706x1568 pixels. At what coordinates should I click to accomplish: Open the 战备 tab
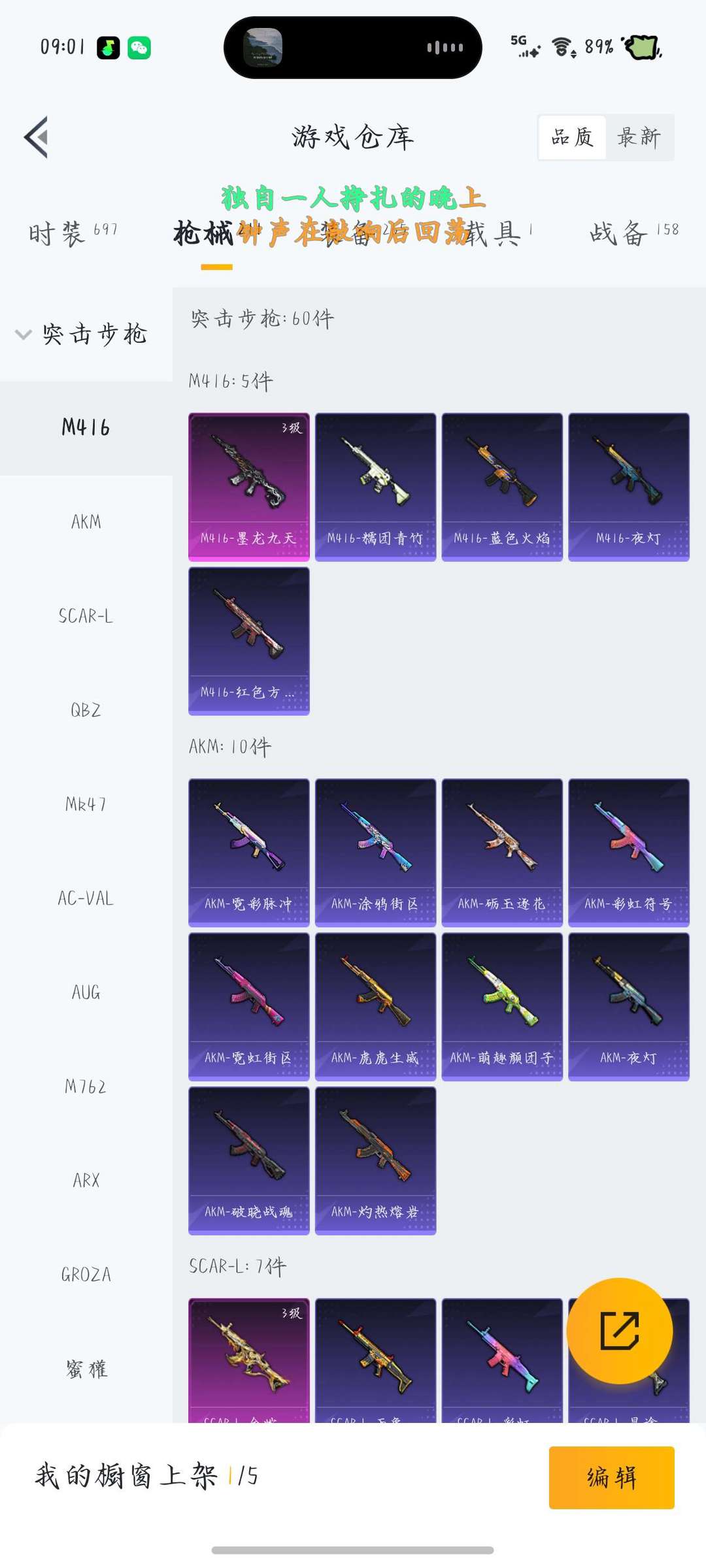click(x=634, y=233)
